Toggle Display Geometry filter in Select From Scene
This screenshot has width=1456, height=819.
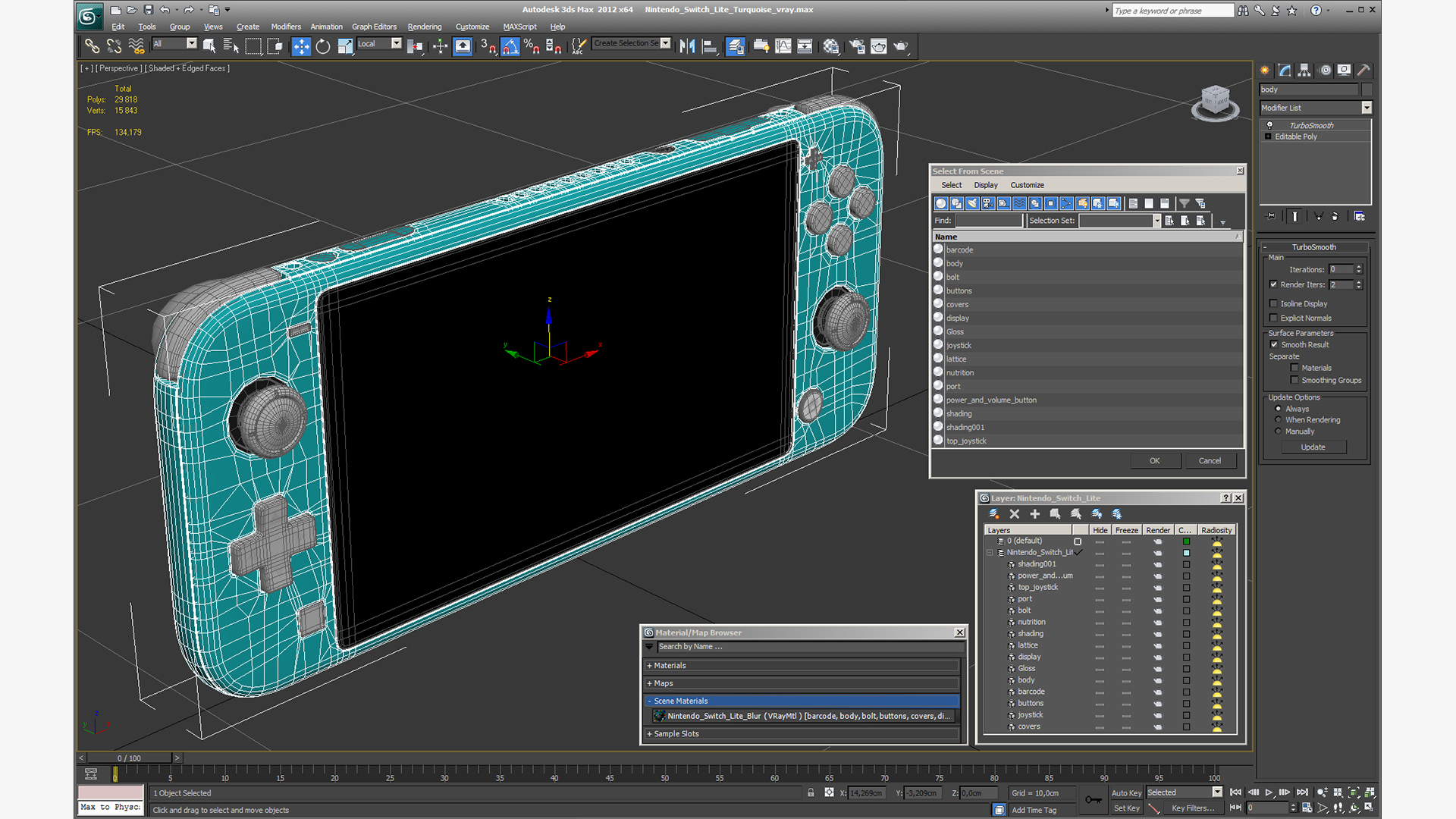click(941, 203)
